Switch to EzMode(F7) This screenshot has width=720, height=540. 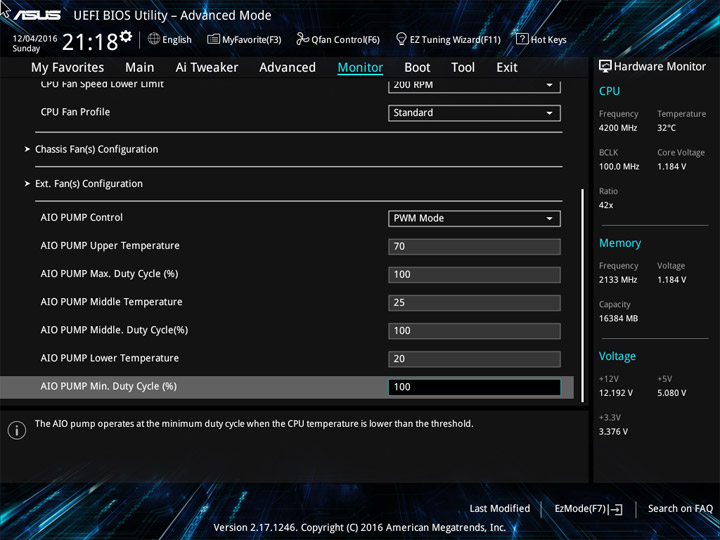[x=588, y=509]
